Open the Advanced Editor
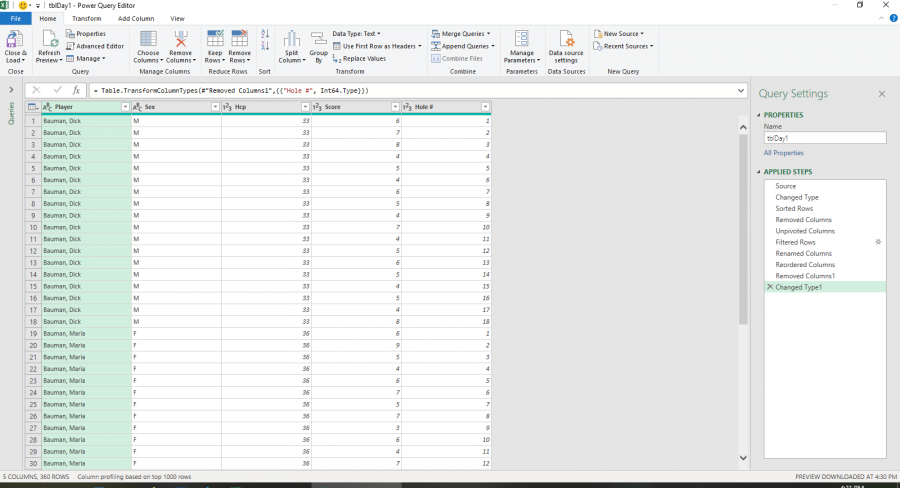The height and width of the screenshot is (488, 900). click(x=95, y=47)
